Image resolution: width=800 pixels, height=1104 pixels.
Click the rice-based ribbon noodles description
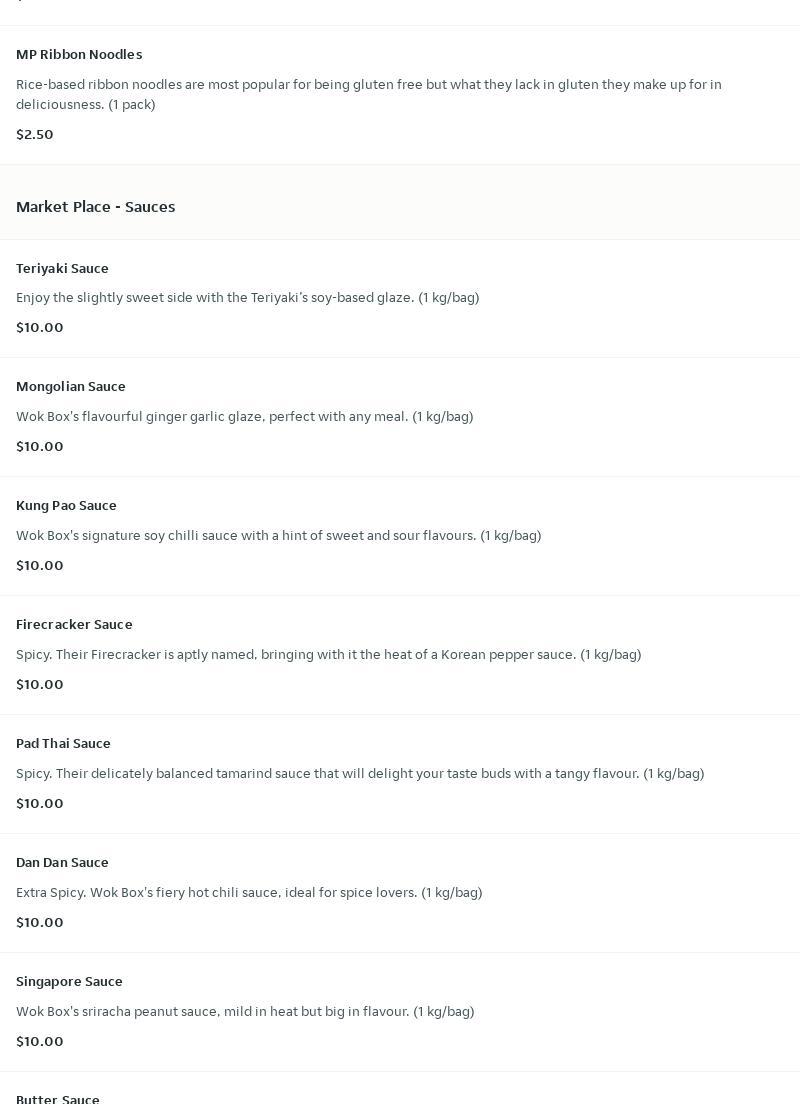[368, 94]
